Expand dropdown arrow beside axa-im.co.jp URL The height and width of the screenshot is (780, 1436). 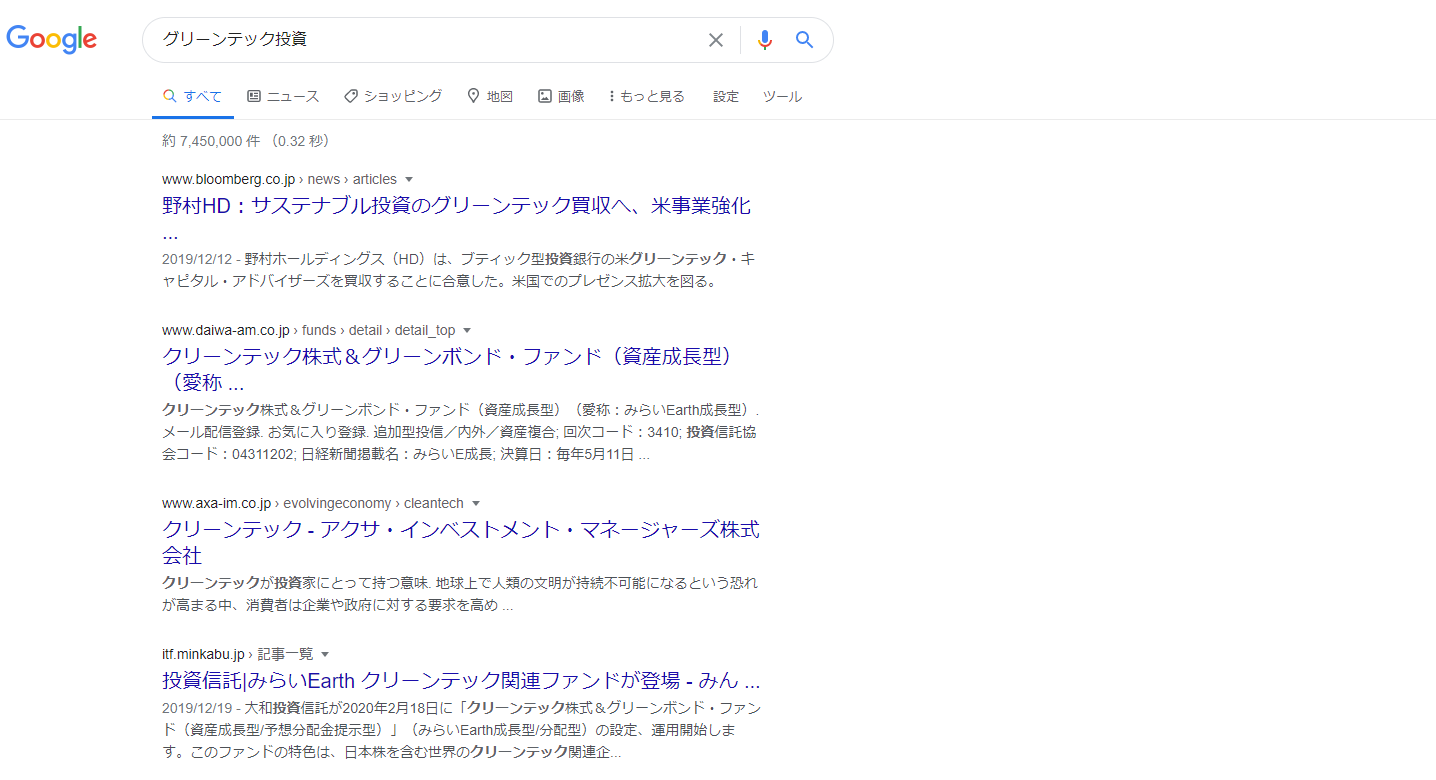coord(476,504)
